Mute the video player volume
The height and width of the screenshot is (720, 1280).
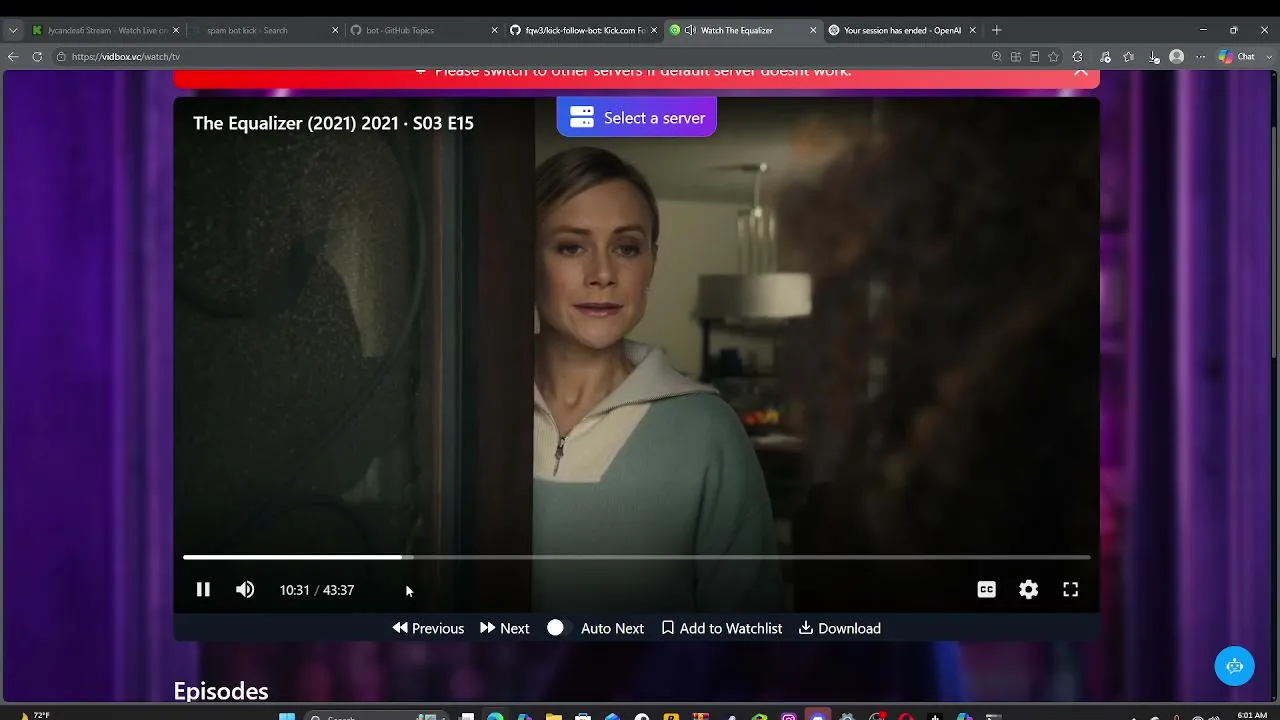245,590
